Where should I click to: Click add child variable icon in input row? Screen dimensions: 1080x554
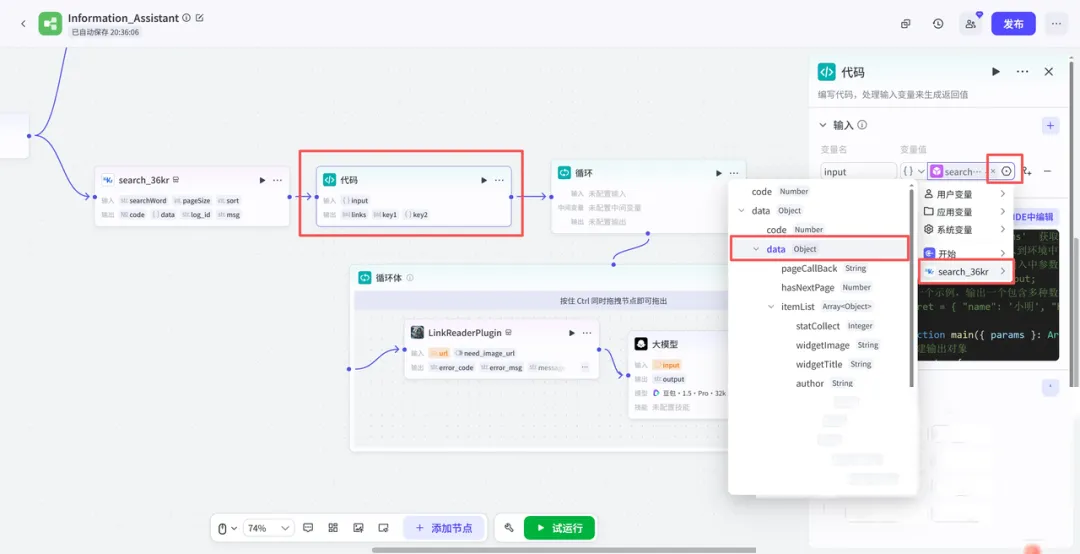[1028, 172]
